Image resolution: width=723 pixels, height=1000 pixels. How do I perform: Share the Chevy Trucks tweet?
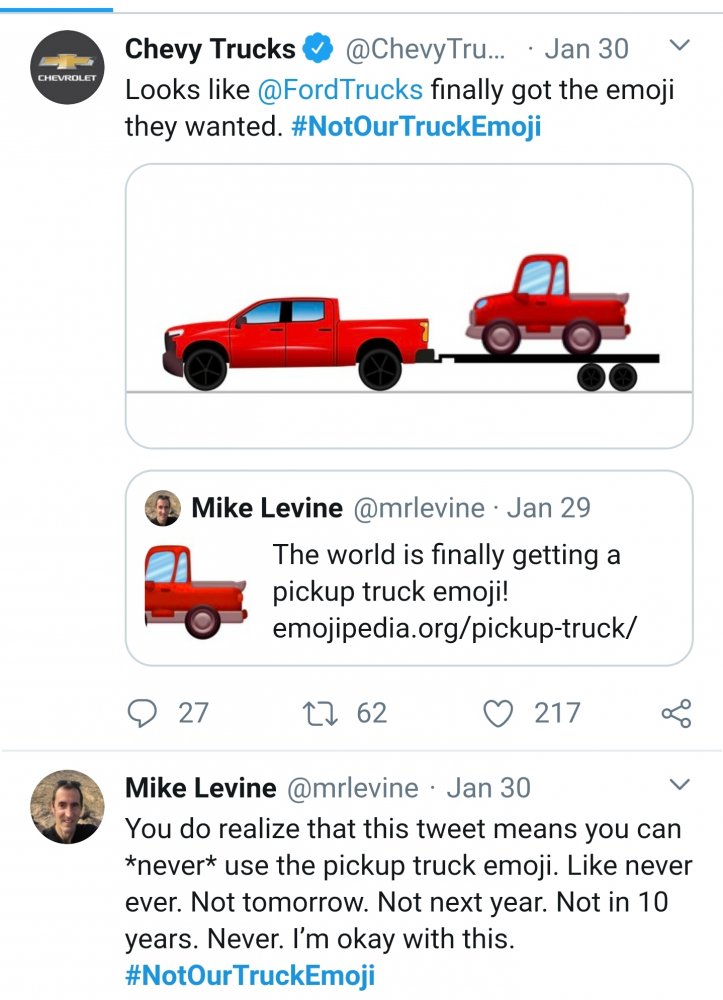676,713
